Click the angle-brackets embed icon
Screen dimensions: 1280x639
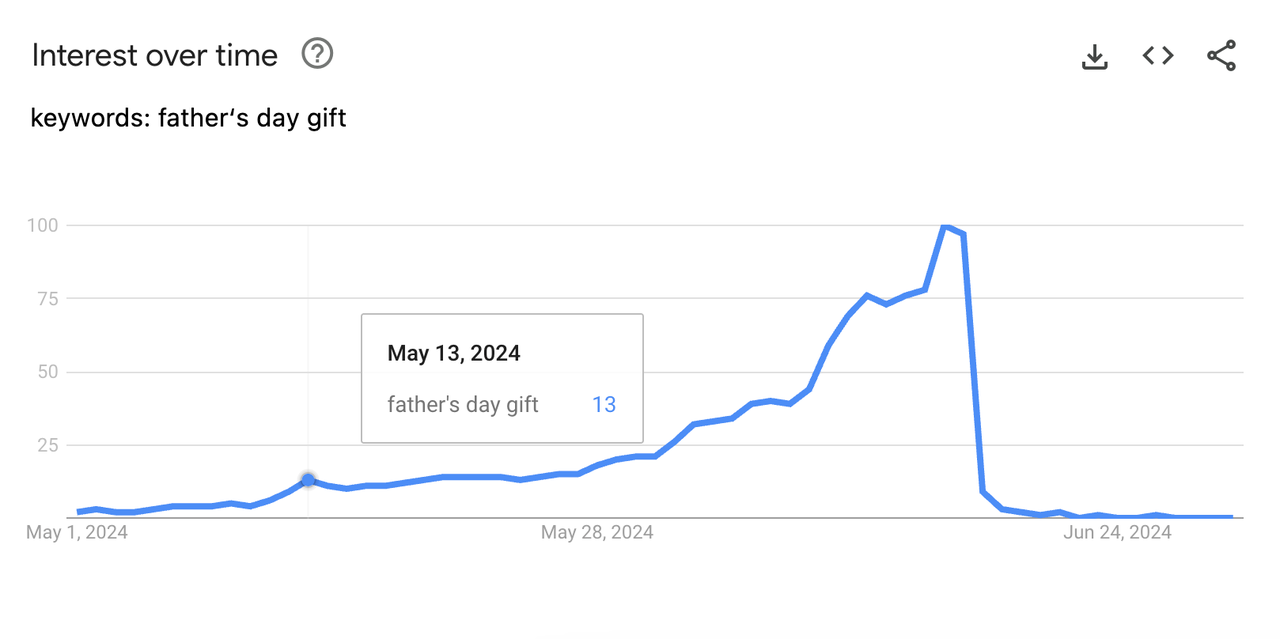coord(1157,56)
